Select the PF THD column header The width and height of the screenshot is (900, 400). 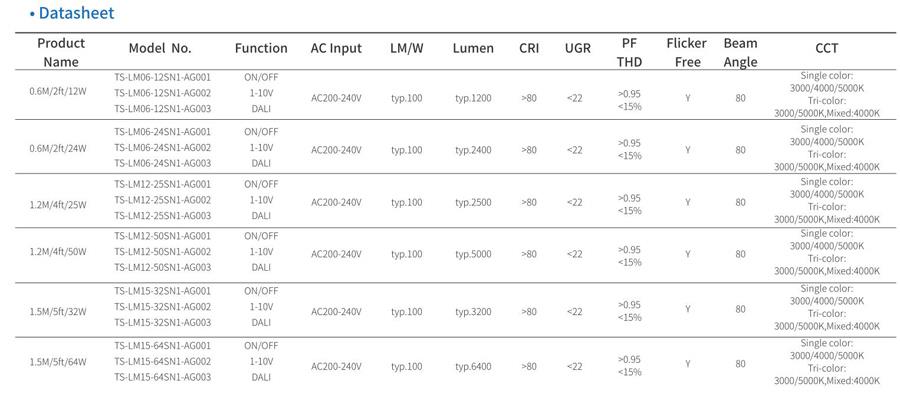click(x=629, y=52)
